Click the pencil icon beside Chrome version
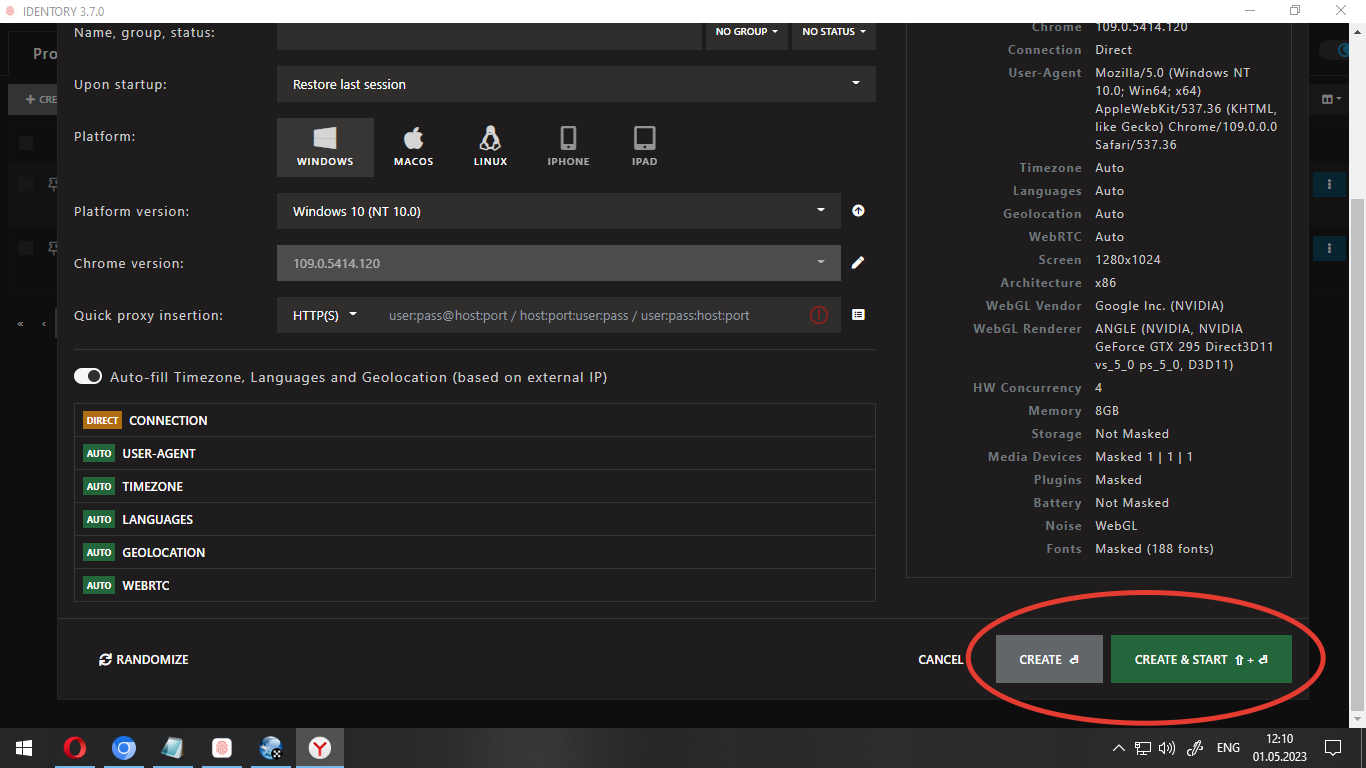This screenshot has height=768, width=1366. click(x=858, y=263)
